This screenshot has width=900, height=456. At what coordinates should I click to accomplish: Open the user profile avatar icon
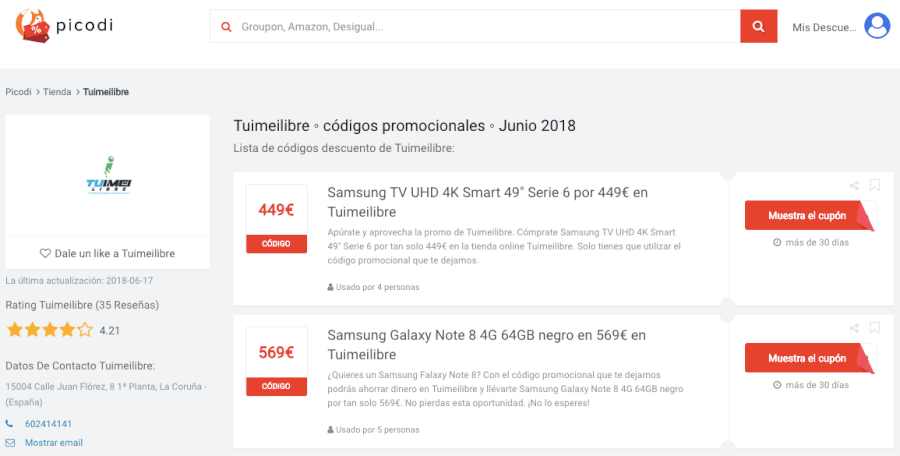[877, 26]
